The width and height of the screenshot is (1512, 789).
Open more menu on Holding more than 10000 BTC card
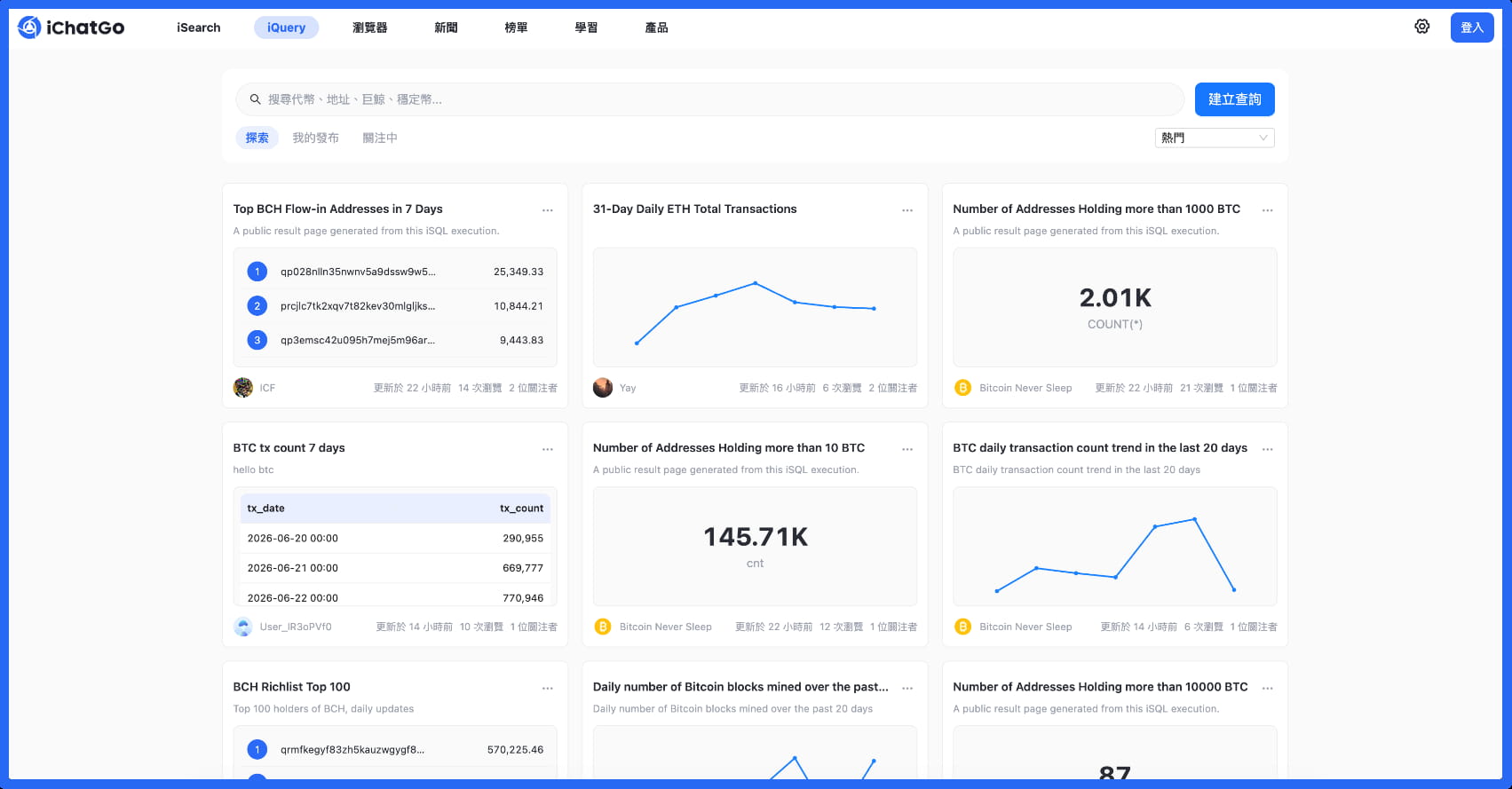(1268, 688)
